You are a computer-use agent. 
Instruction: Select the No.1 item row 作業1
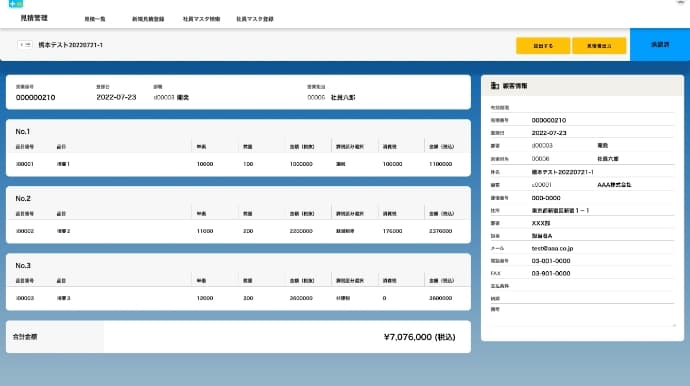[238, 164]
